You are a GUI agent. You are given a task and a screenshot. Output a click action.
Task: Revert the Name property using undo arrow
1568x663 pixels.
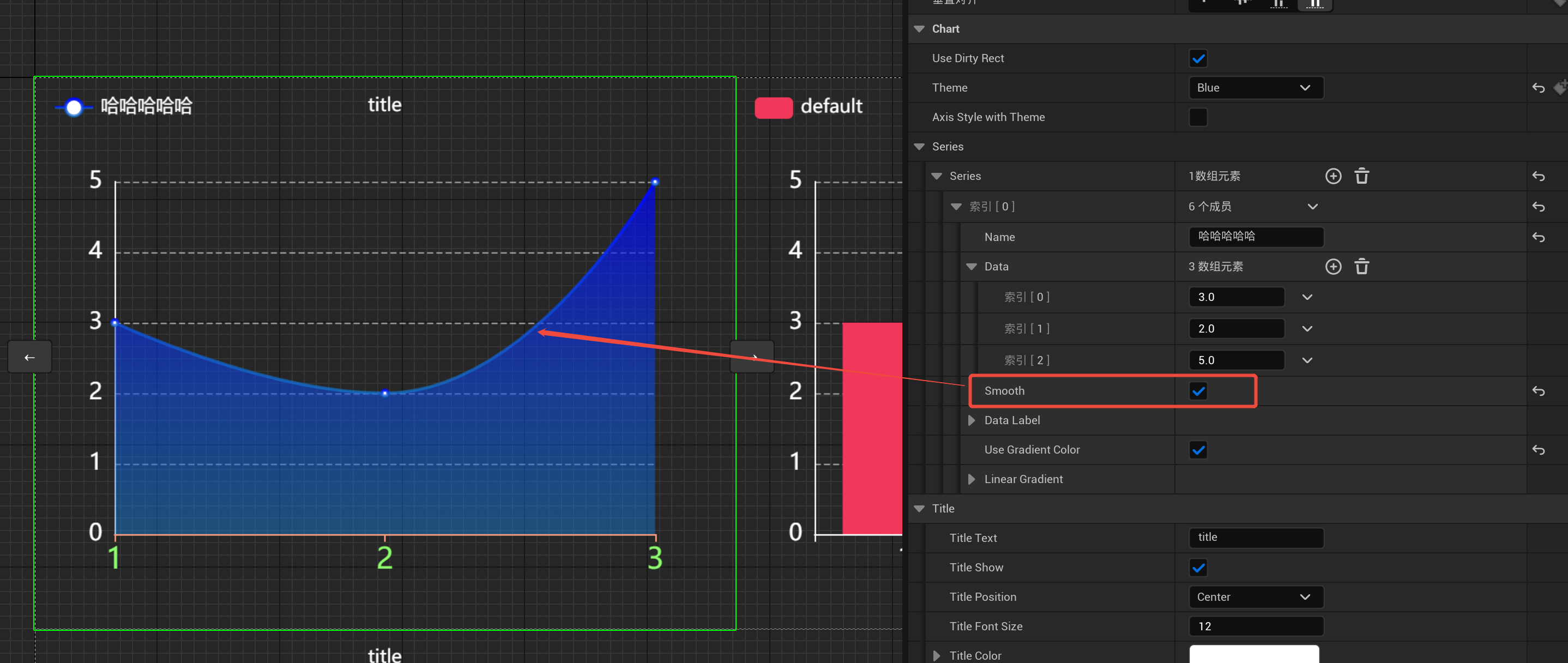tap(1539, 237)
